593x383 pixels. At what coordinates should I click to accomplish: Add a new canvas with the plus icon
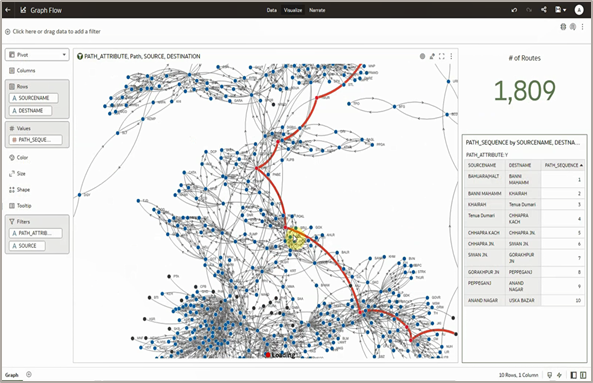(29, 375)
